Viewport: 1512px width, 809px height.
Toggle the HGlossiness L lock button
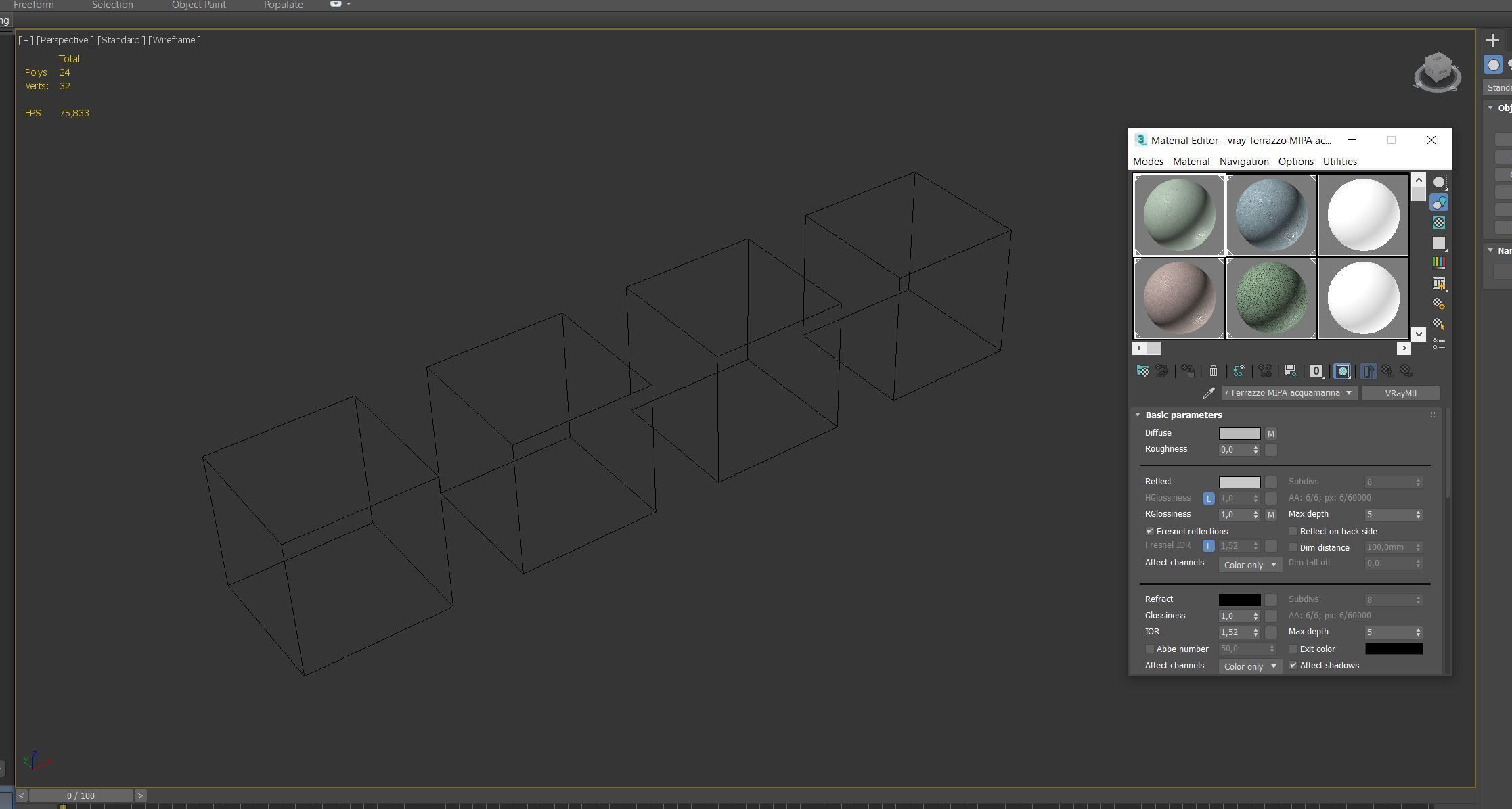tap(1208, 499)
